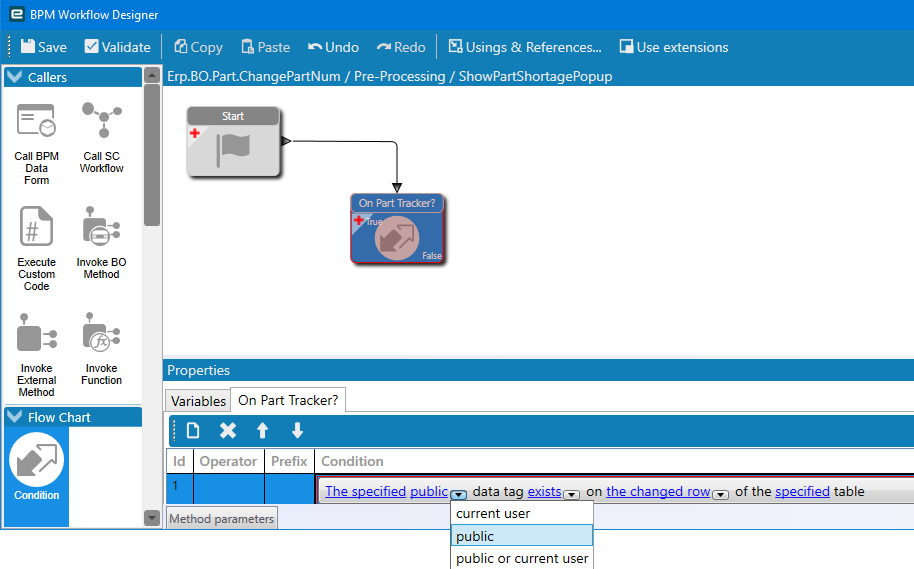Click the Prefix cell of row 1
The width and height of the screenshot is (914, 569).
pyautogui.click(x=289, y=489)
